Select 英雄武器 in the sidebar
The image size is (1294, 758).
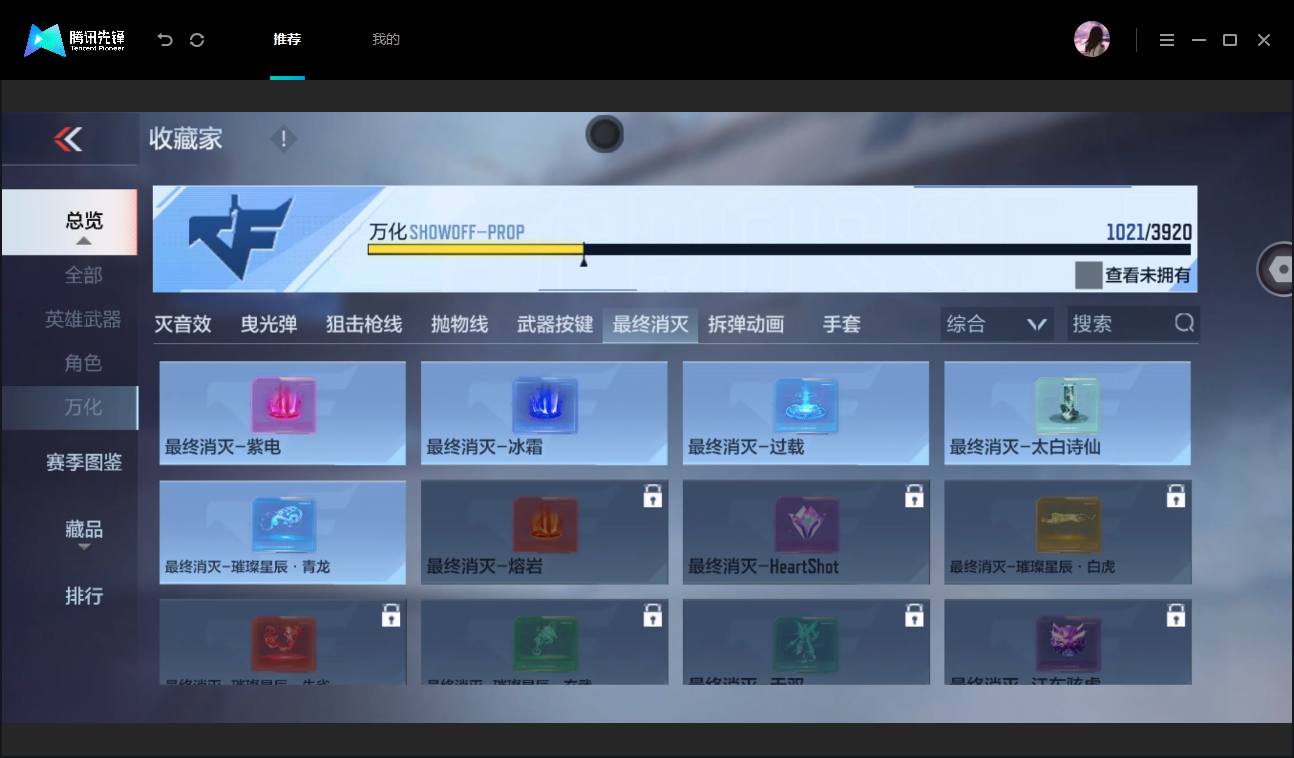(x=84, y=319)
